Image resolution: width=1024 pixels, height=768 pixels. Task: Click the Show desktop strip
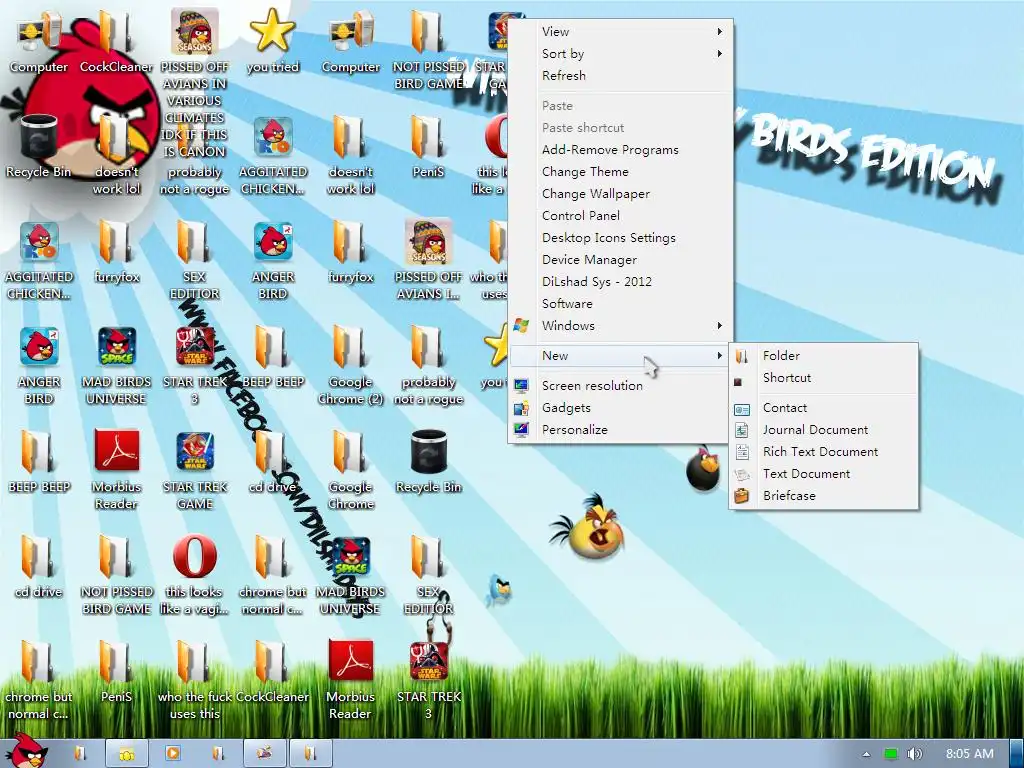pos(1016,754)
